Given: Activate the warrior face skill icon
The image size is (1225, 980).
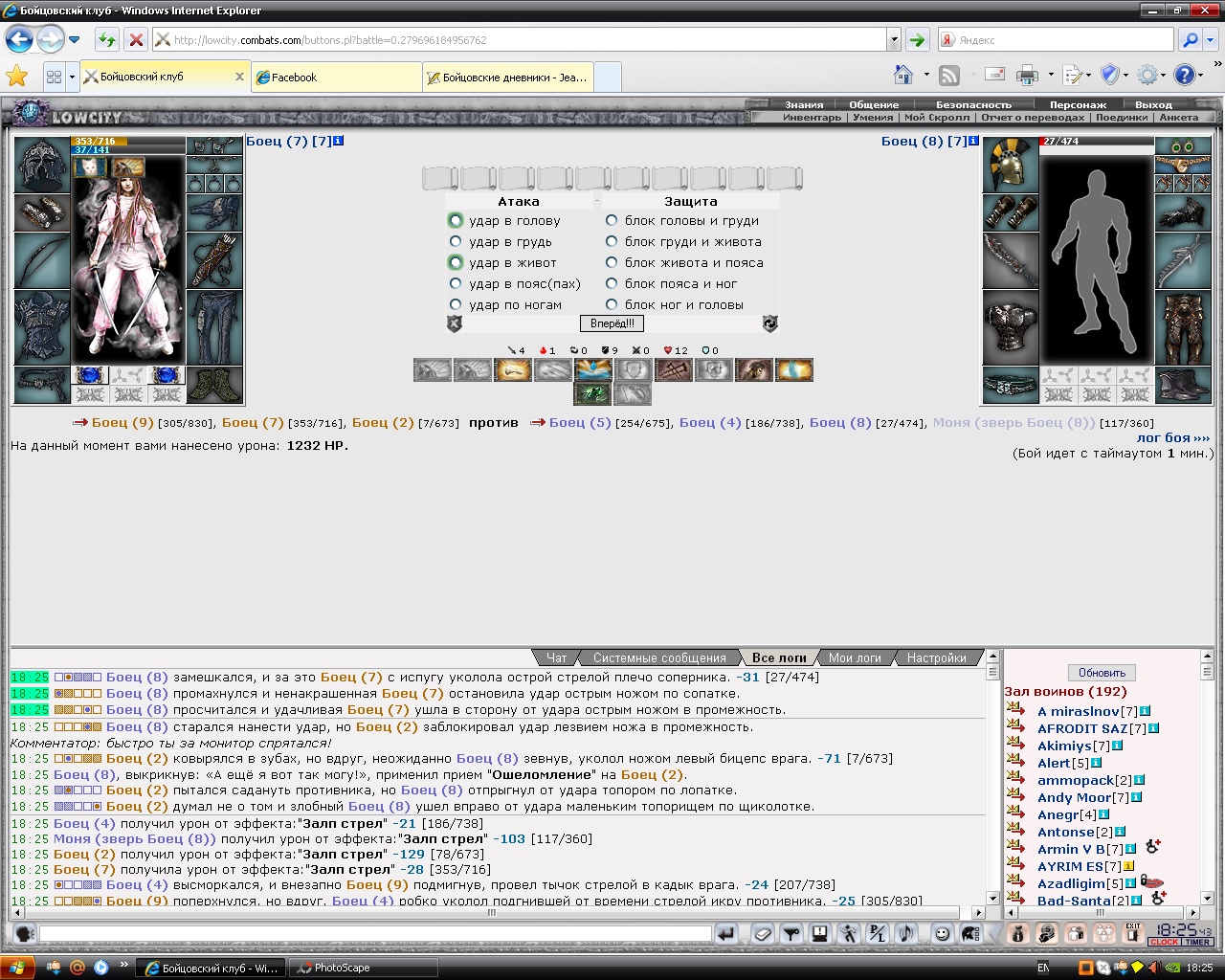Looking at the screenshot, I should 754,369.
